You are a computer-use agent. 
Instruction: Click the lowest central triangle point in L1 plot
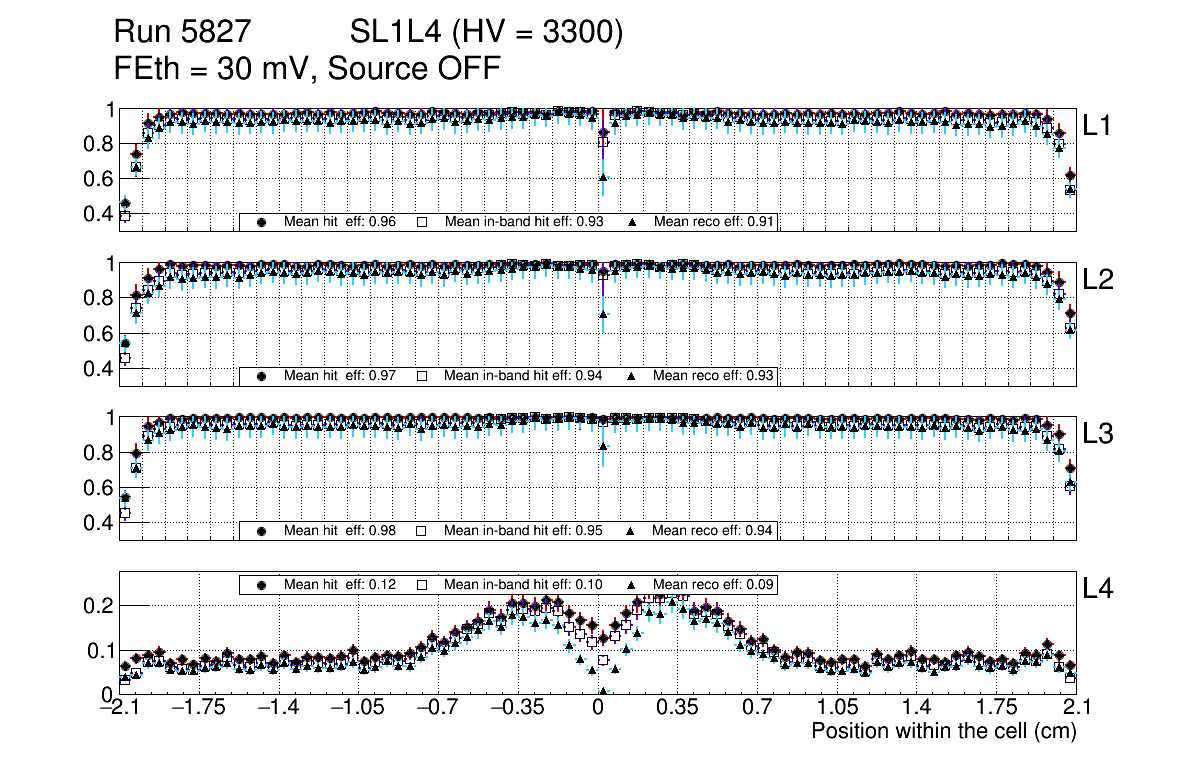(x=603, y=177)
